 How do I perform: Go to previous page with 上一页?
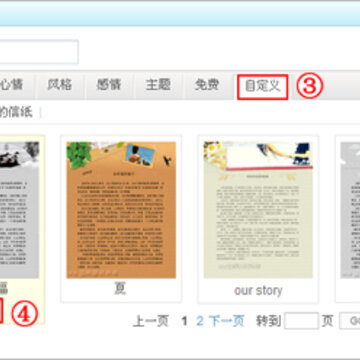[x=151, y=321]
